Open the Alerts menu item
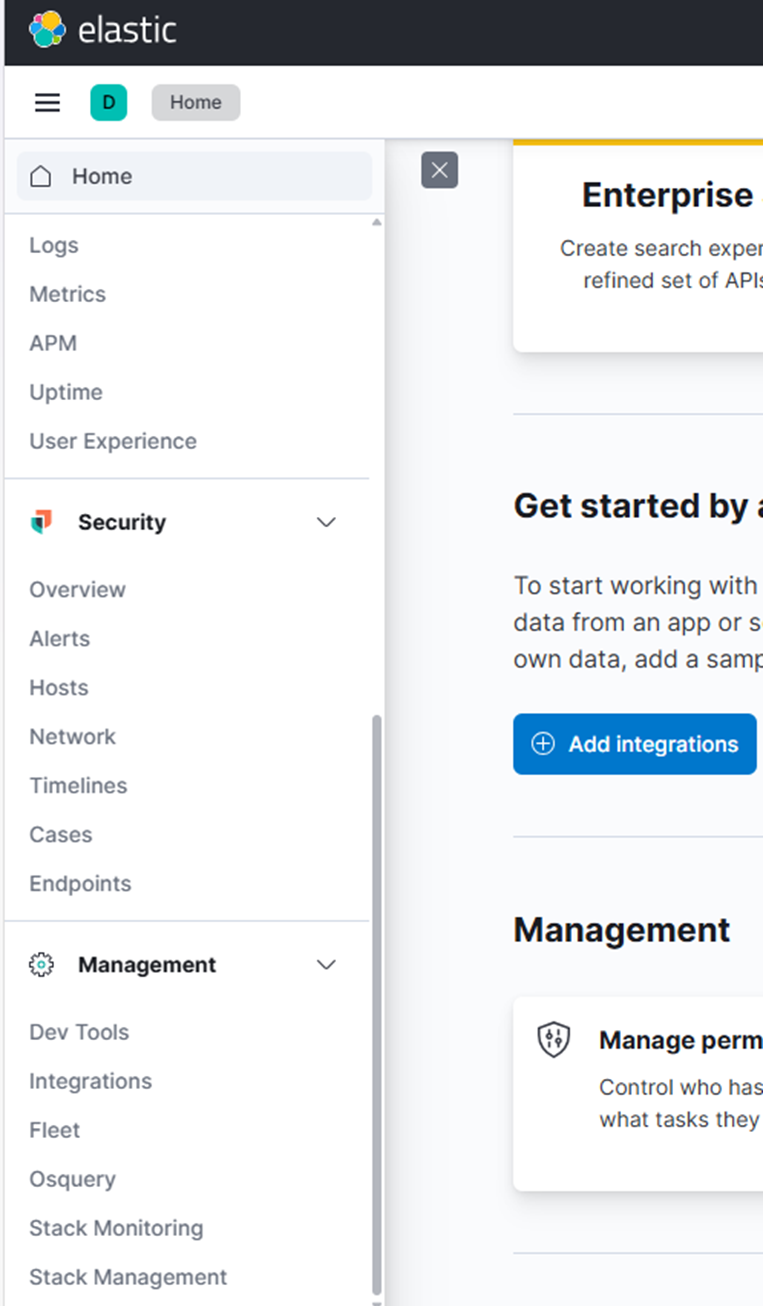This screenshot has width=763, height=1306. pos(60,639)
